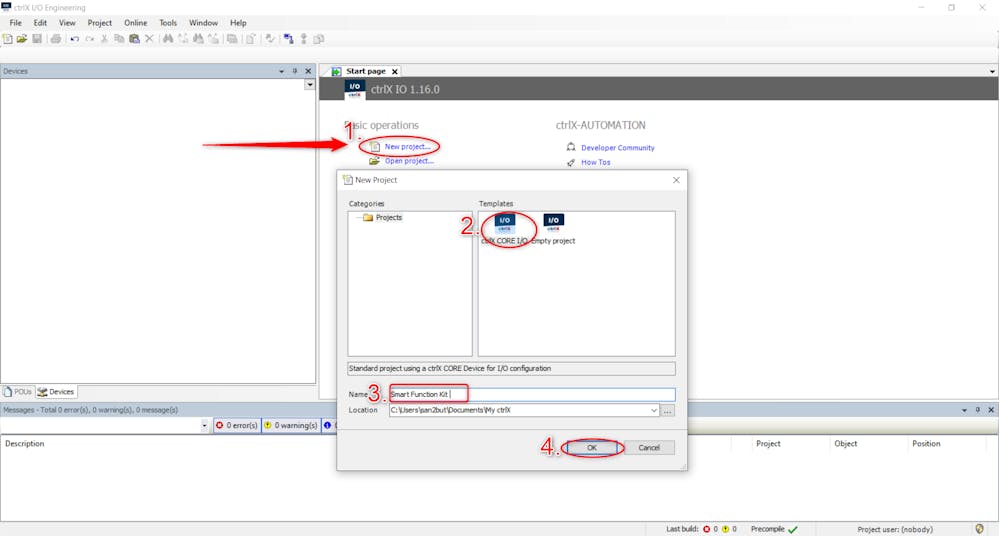The image size is (999, 536).
Task: Open the Messages panel options dropdown arrow
Action: tap(965, 410)
